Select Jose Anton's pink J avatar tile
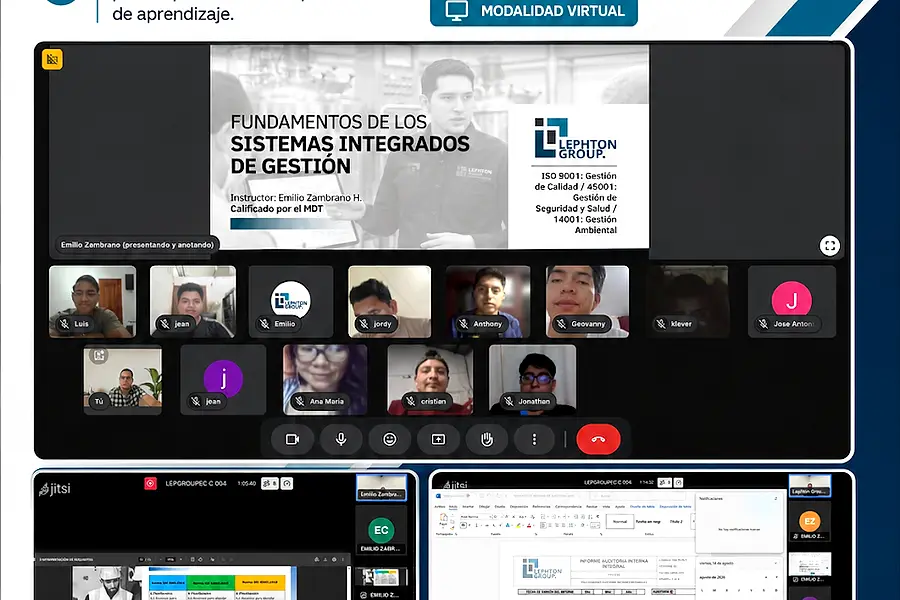Screen dimensions: 900x600 click(x=792, y=301)
